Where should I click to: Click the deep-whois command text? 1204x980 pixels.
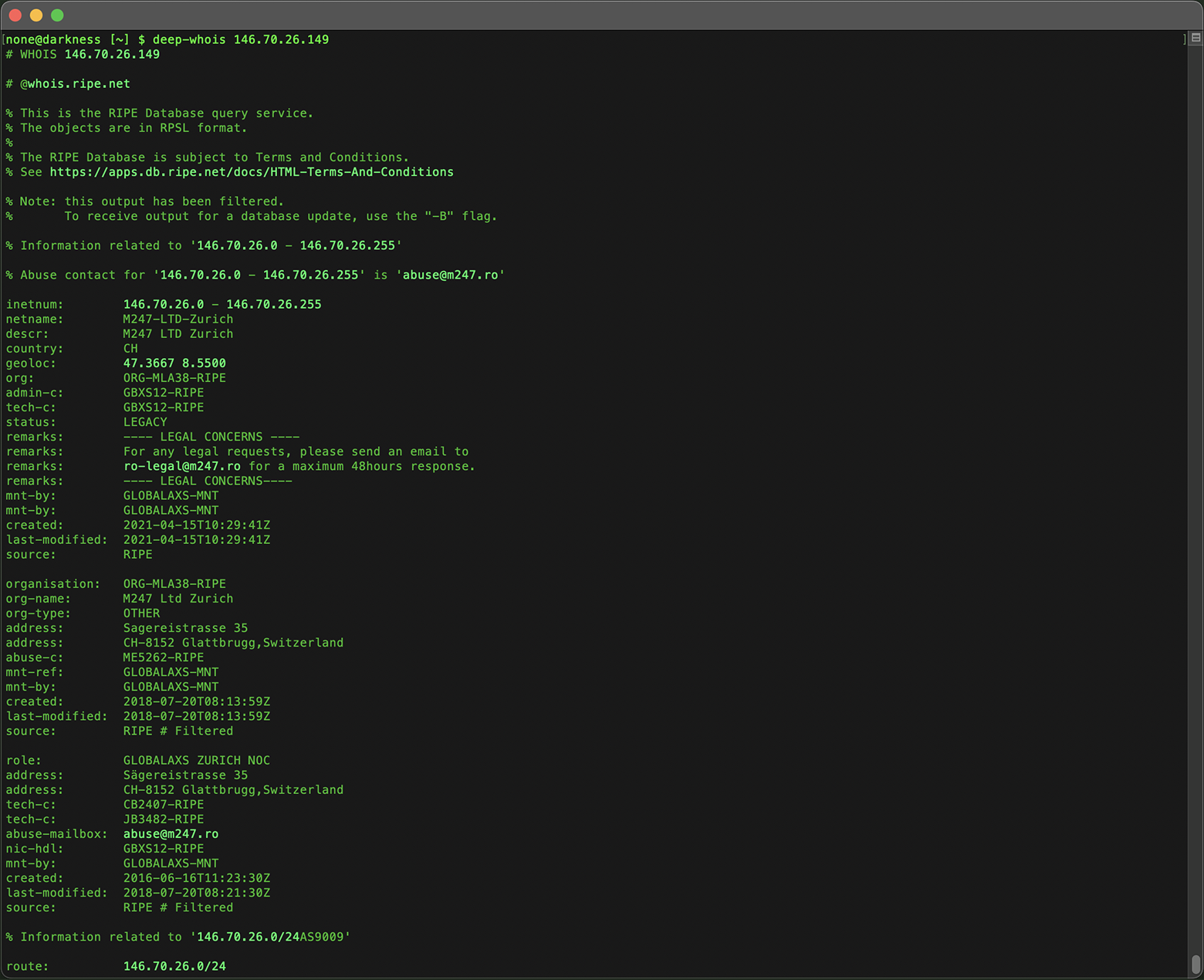pos(189,39)
